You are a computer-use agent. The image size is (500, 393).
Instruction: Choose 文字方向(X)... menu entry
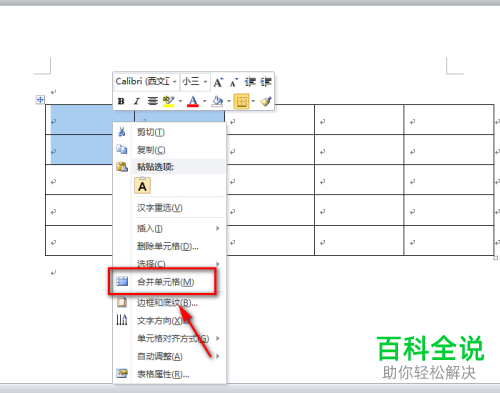tap(170, 321)
